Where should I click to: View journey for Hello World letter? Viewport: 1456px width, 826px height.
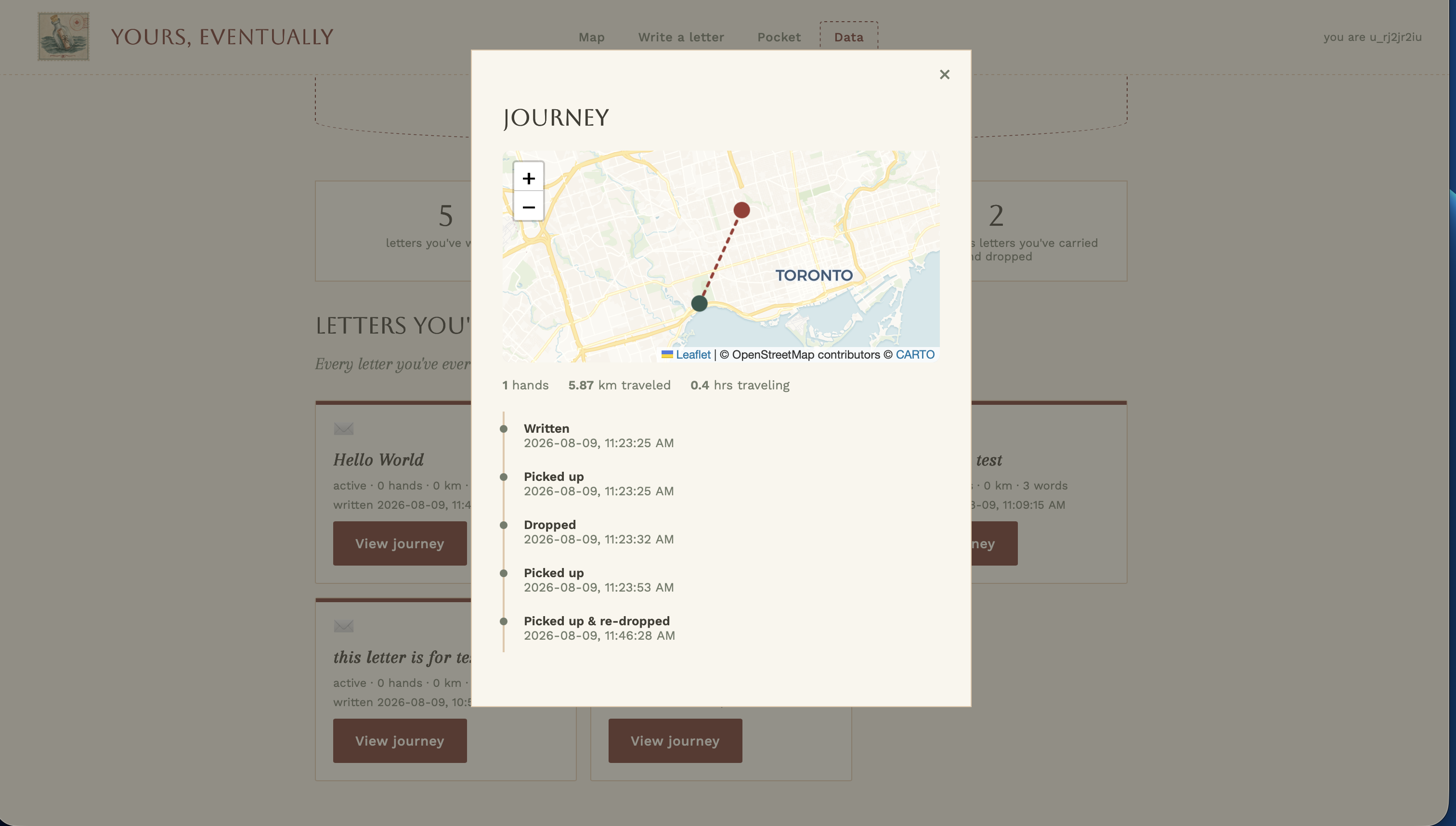coord(400,543)
